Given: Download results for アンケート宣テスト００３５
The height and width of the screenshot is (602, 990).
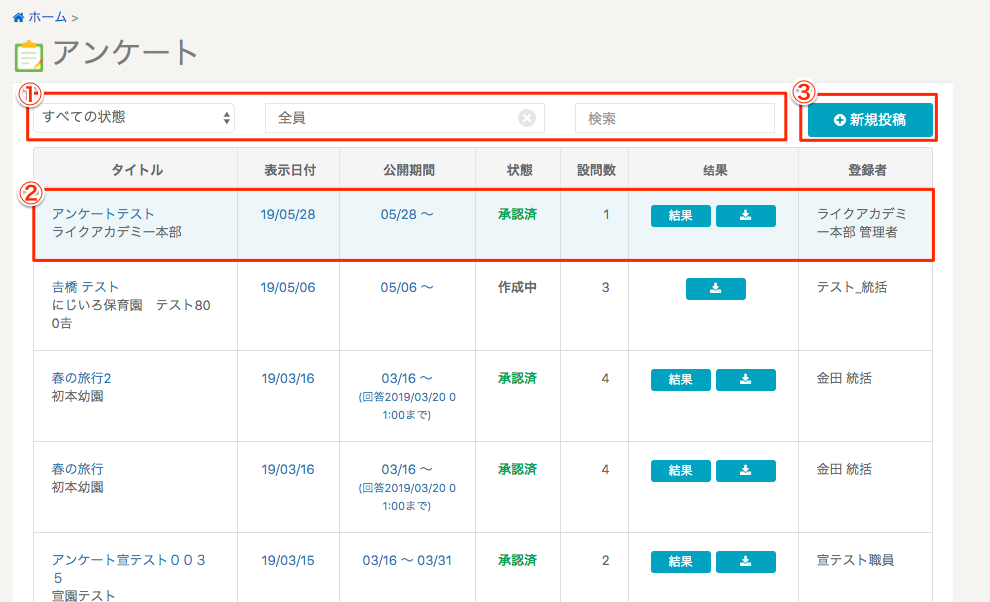Looking at the screenshot, I should coord(745,562).
